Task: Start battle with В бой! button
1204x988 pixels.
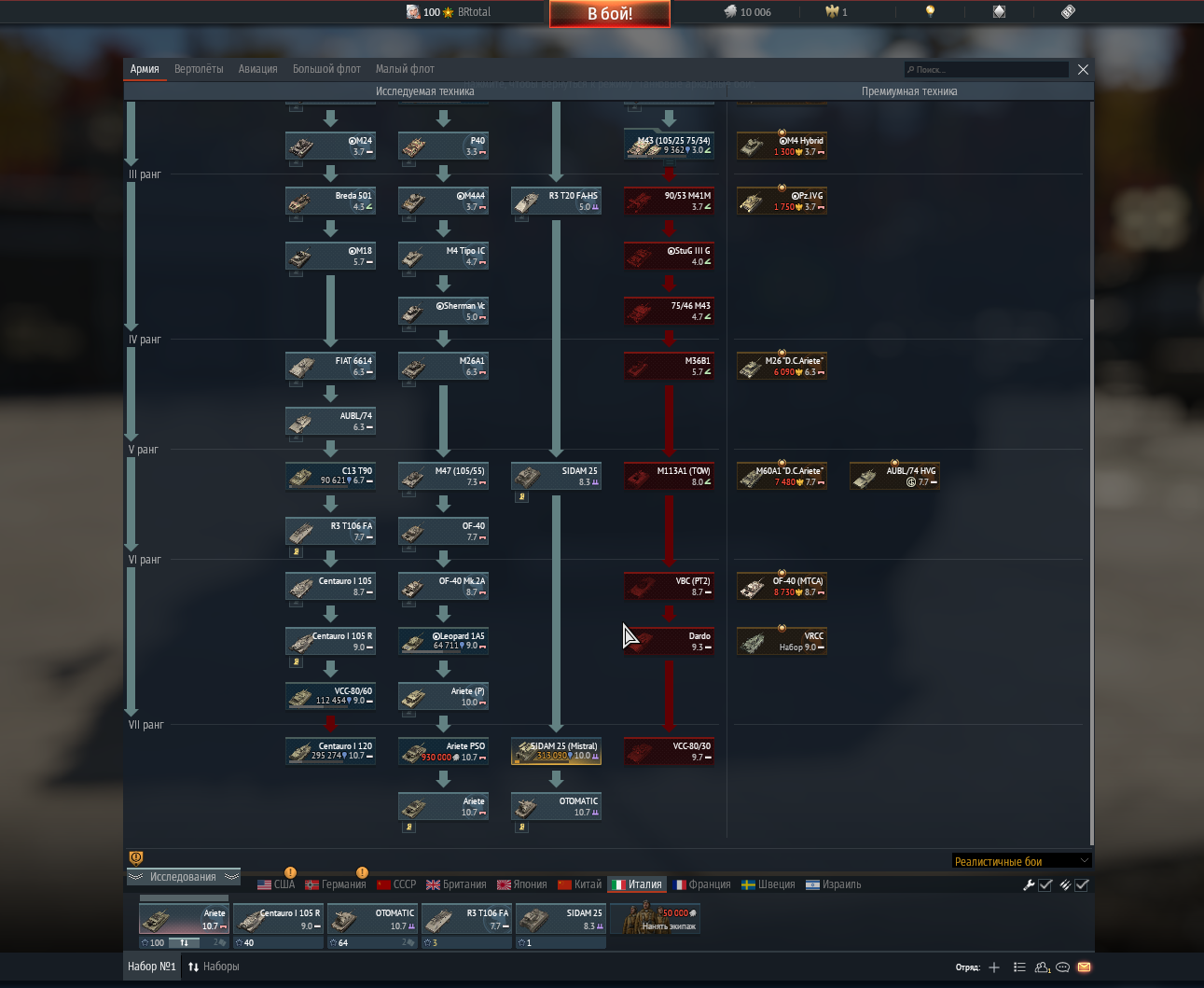Action: (x=610, y=13)
